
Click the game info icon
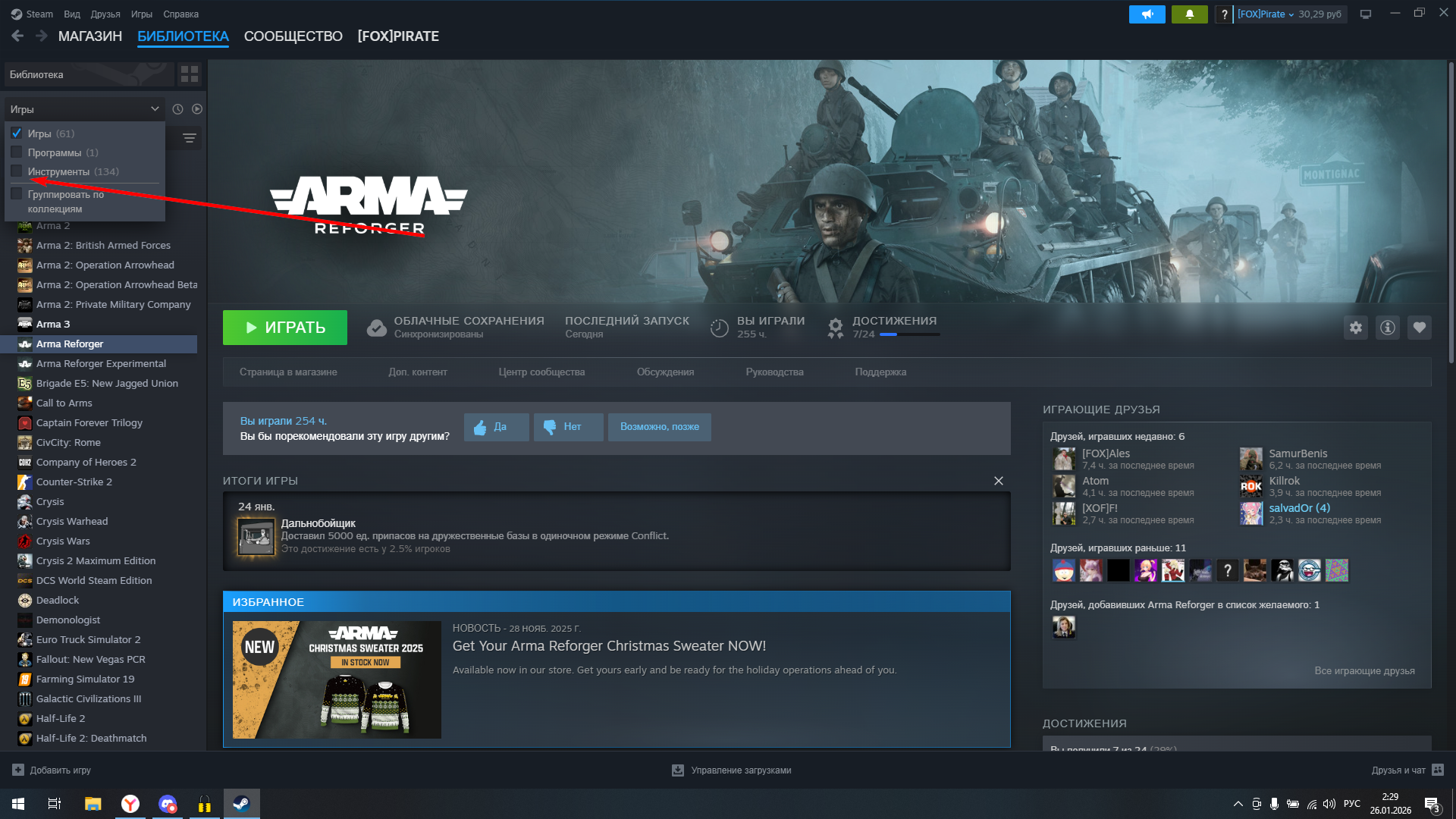tap(1387, 328)
